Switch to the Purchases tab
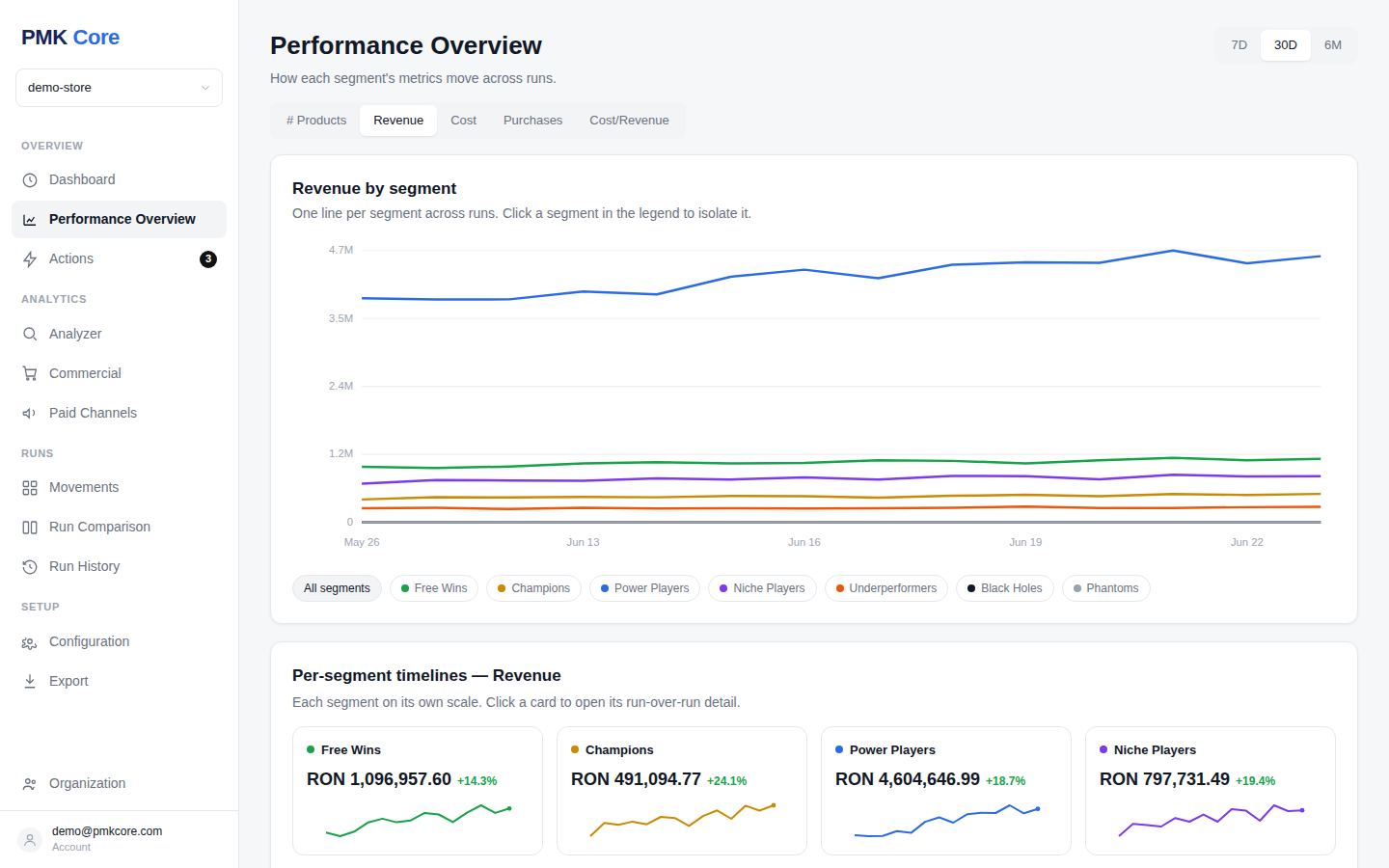This screenshot has width=1389, height=868. (x=532, y=121)
